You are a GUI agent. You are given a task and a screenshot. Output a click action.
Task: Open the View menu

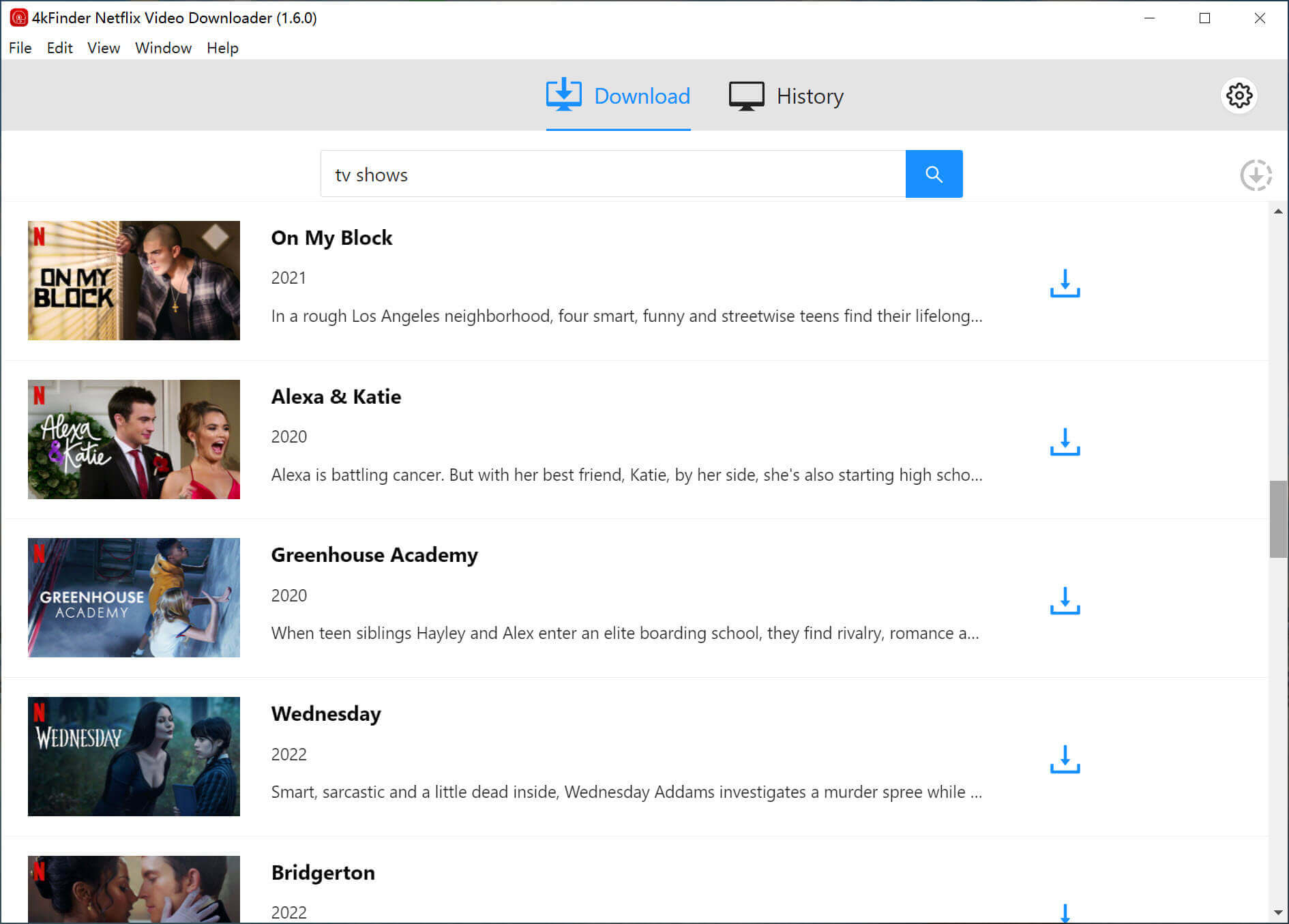click(x=104, y=48)
